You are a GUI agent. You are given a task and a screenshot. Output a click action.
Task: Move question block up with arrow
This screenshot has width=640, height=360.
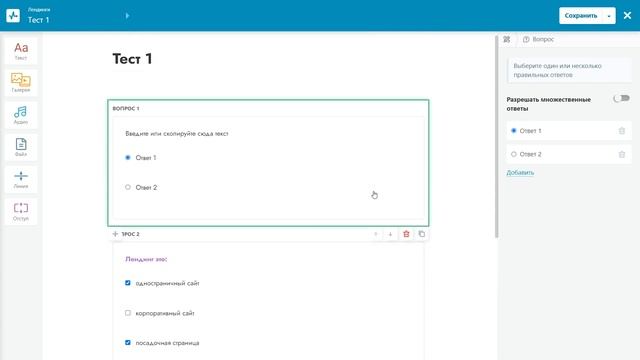pyautogui.click(x=376, y=234)
